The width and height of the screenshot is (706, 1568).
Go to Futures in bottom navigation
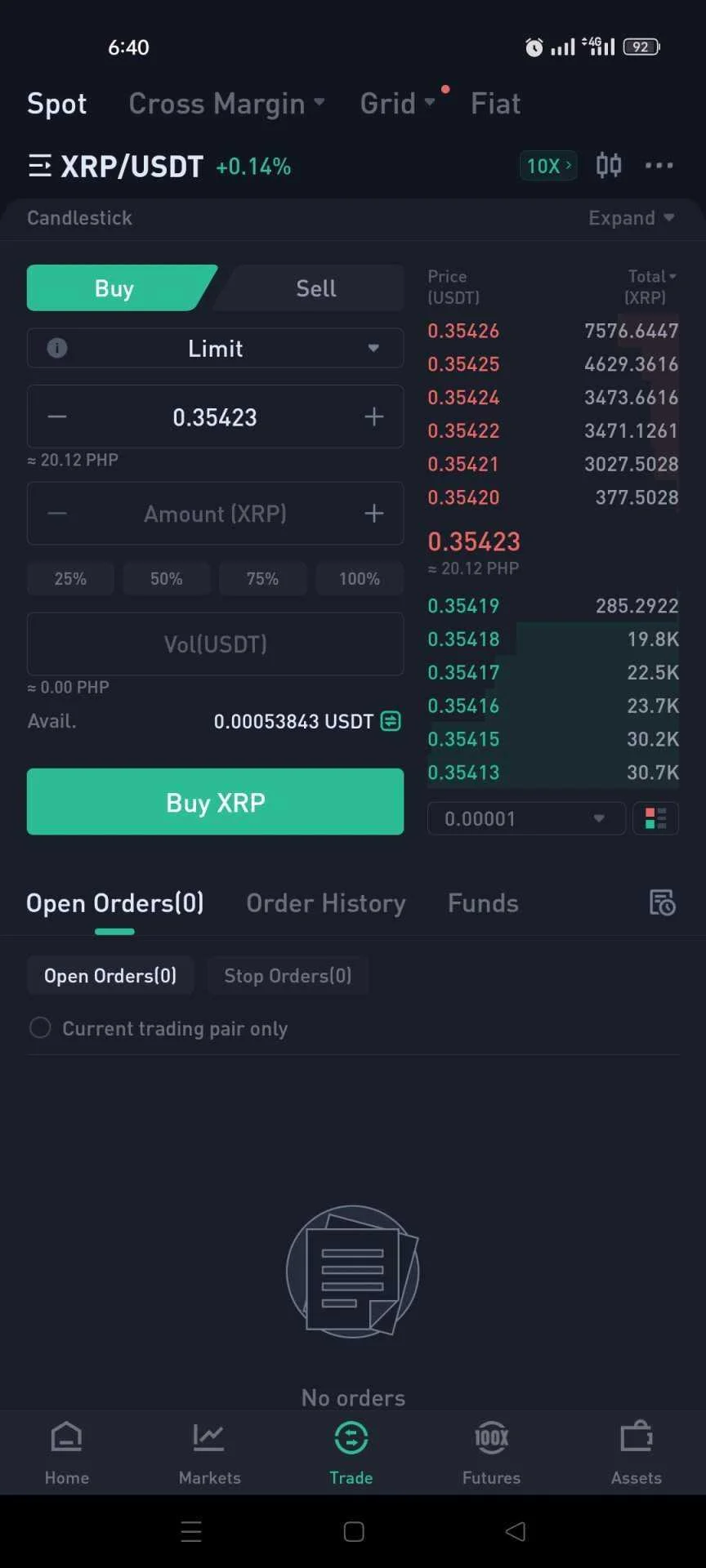point(491,1454)
